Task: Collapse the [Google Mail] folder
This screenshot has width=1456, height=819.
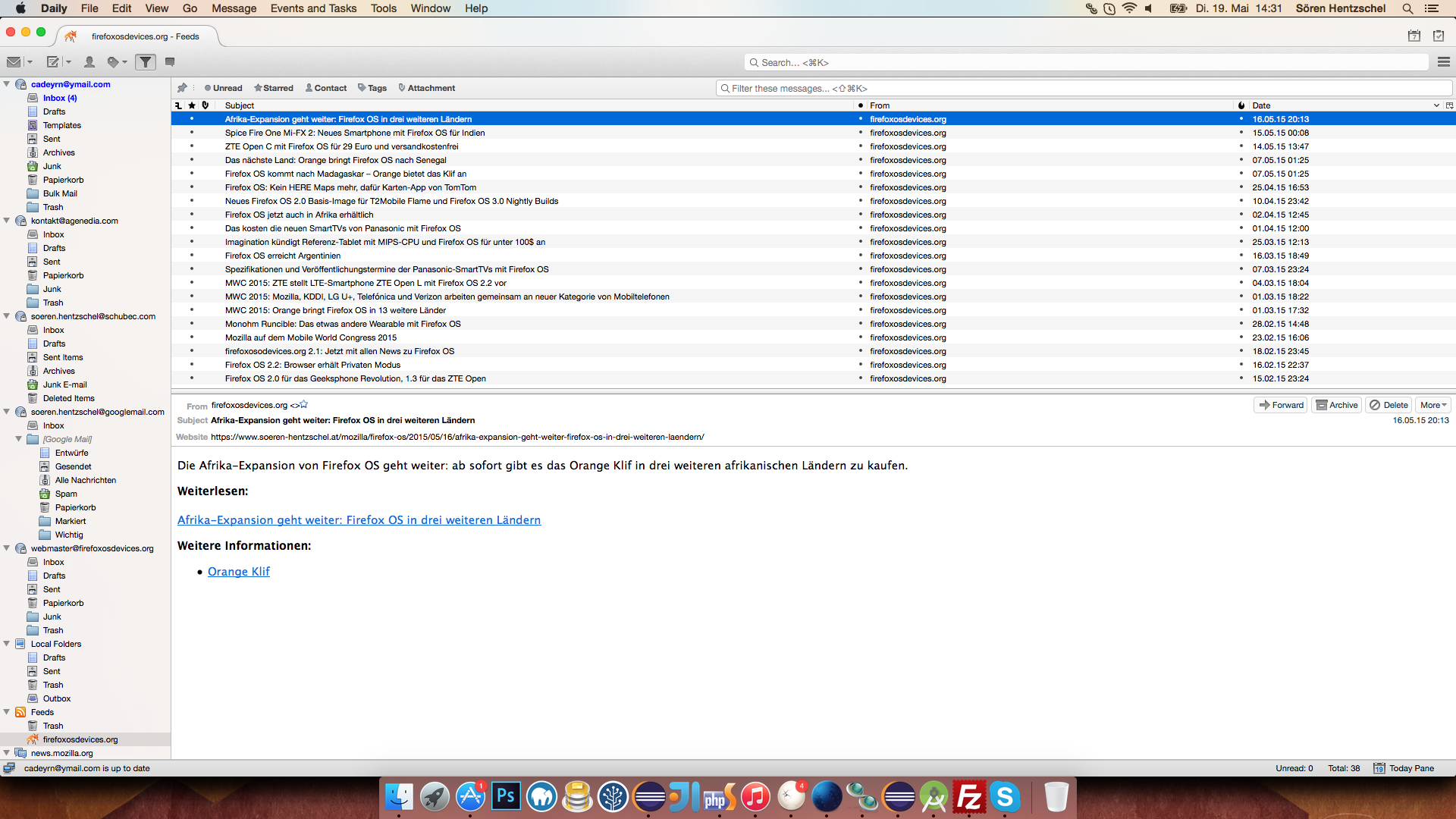Action: pos(19,439)
